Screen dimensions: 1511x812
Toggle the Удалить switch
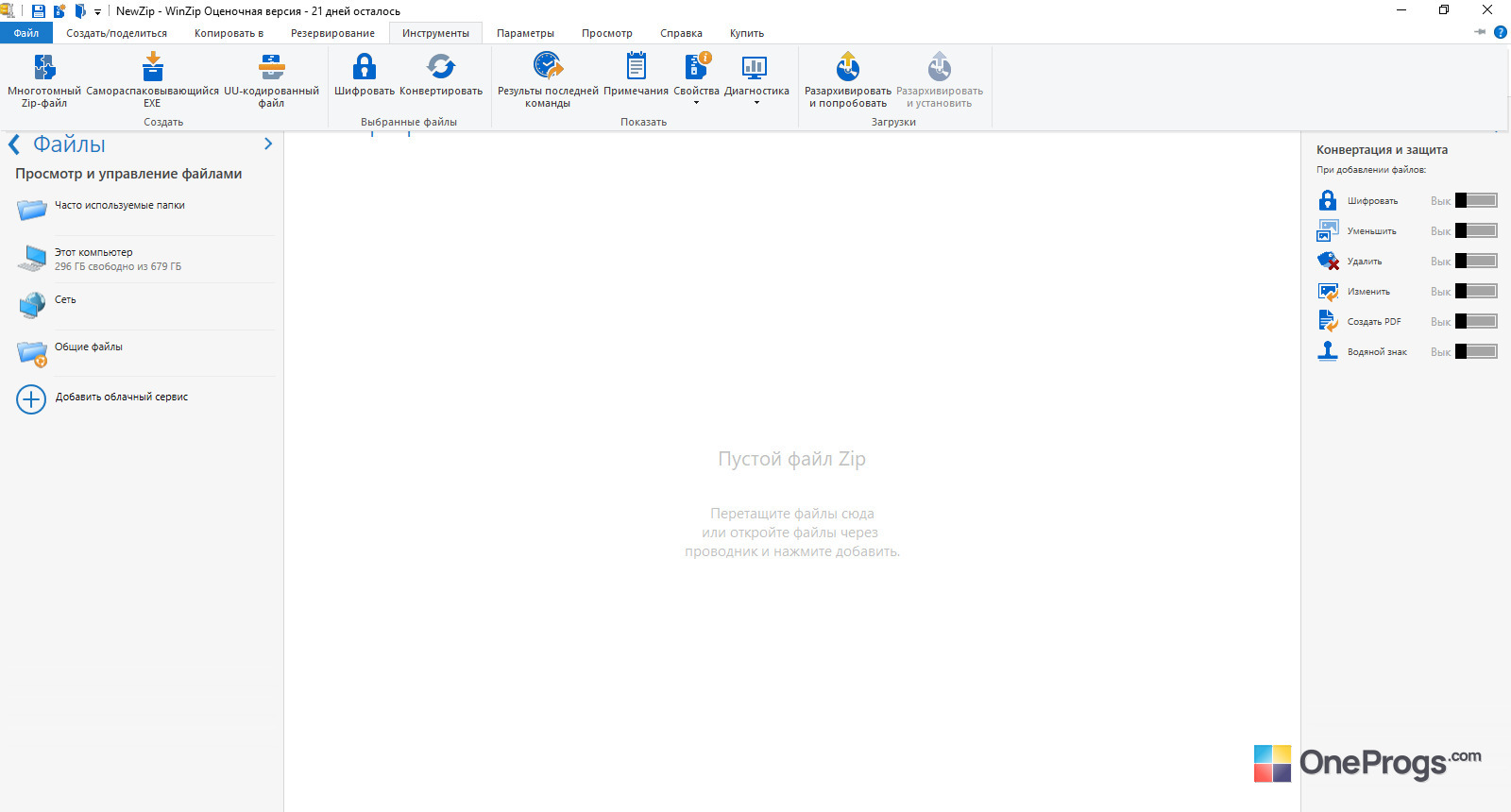[1476, 261]
